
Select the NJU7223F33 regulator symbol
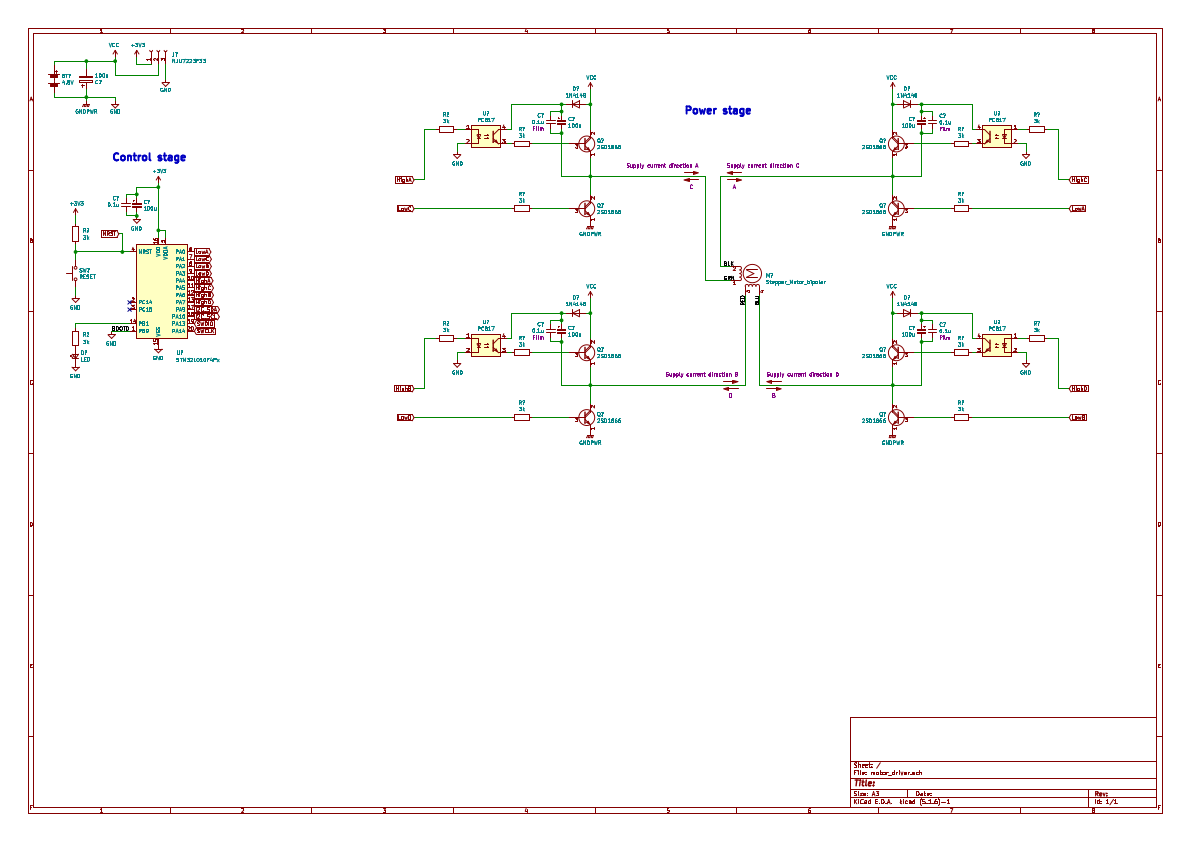pyautogui.click(x=158, y=58)
